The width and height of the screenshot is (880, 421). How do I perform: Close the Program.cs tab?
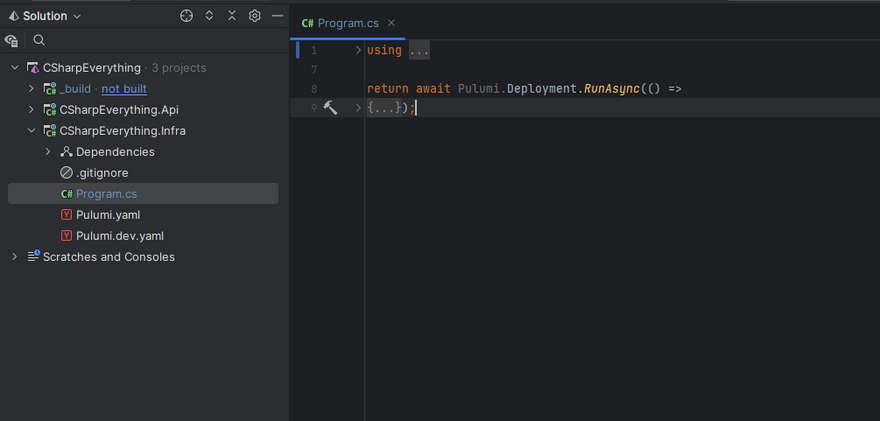pos(391,23)
